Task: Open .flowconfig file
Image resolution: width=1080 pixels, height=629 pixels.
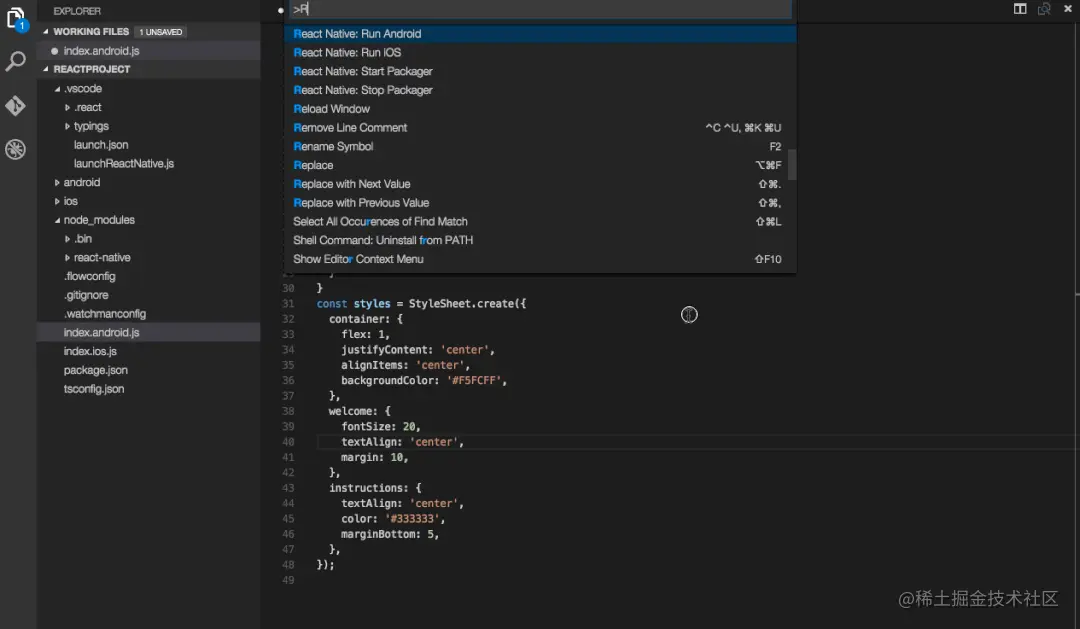Action: coord(90,276)
